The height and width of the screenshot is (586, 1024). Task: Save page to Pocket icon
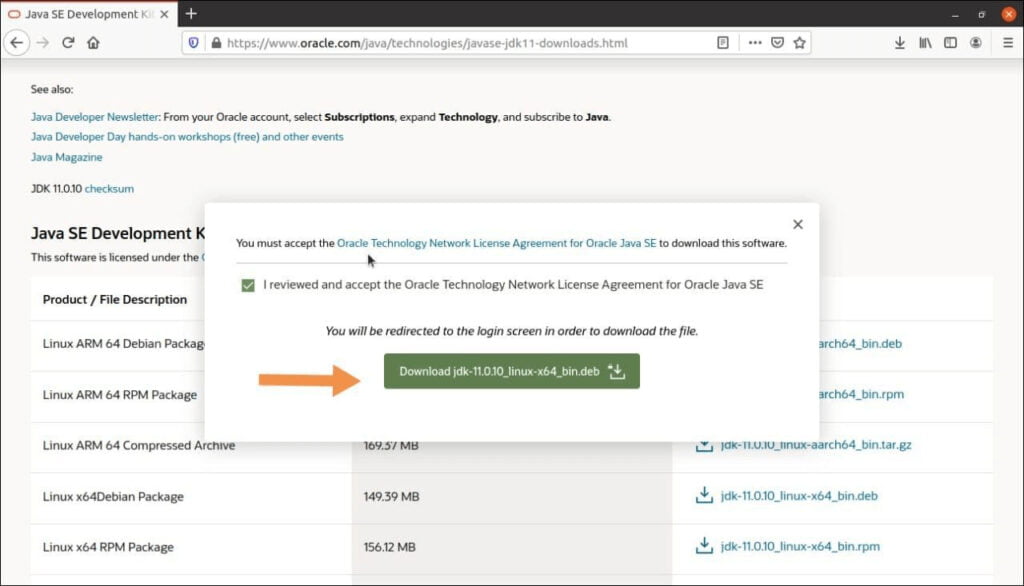point(777,43)
